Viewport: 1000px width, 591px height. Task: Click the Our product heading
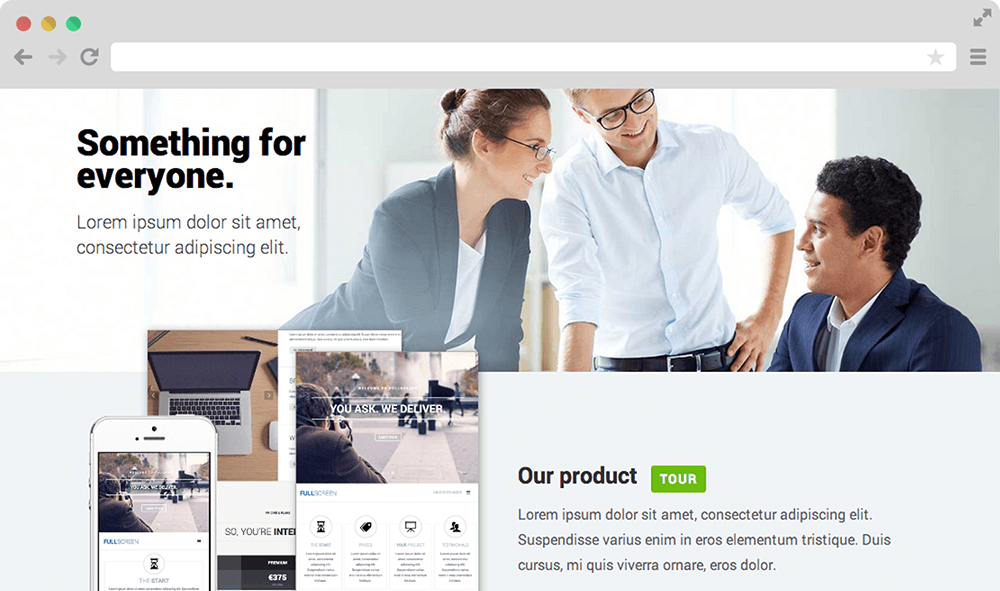(x=577, y=476)
